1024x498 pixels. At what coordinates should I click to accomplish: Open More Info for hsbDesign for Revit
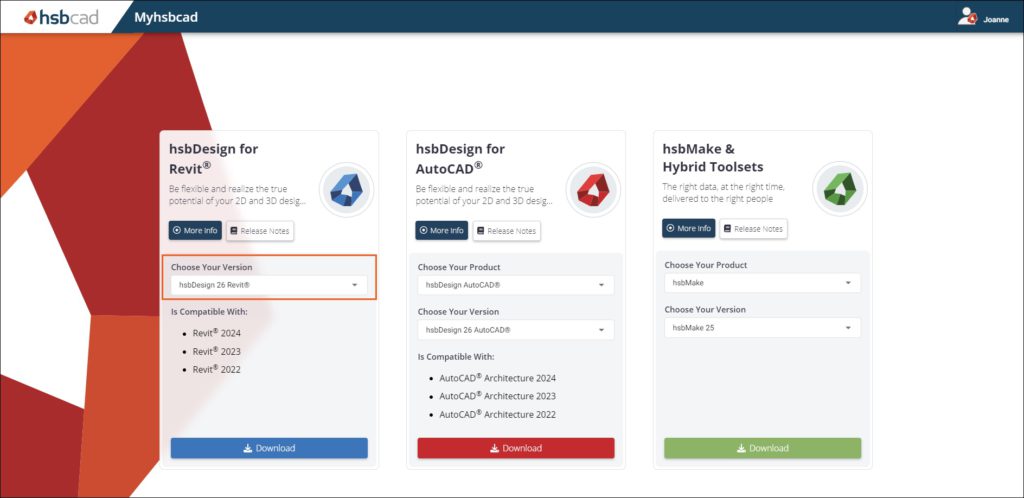[x=195, y=230]
